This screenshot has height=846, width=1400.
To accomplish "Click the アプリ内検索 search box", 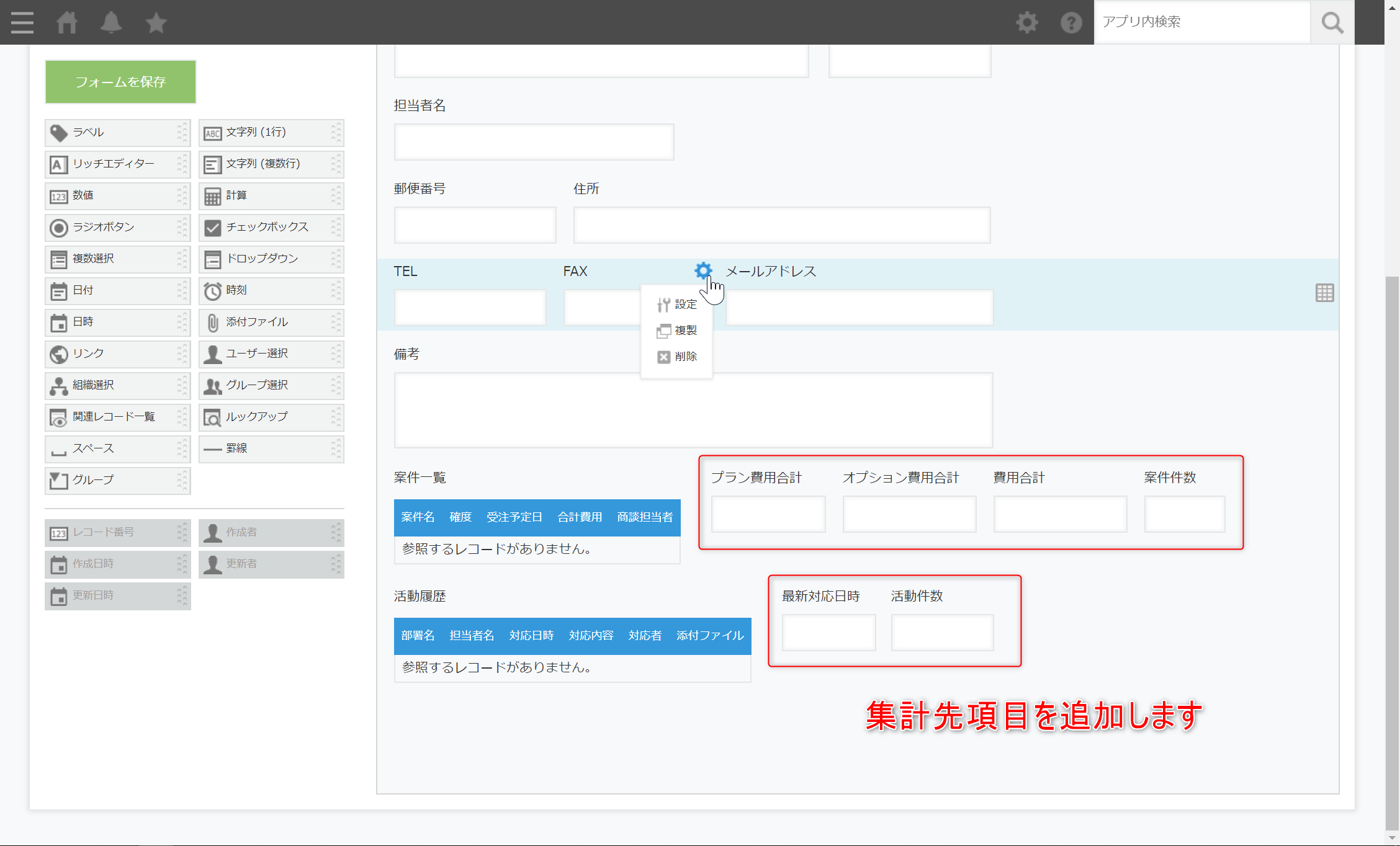I will pos(1201,22).
